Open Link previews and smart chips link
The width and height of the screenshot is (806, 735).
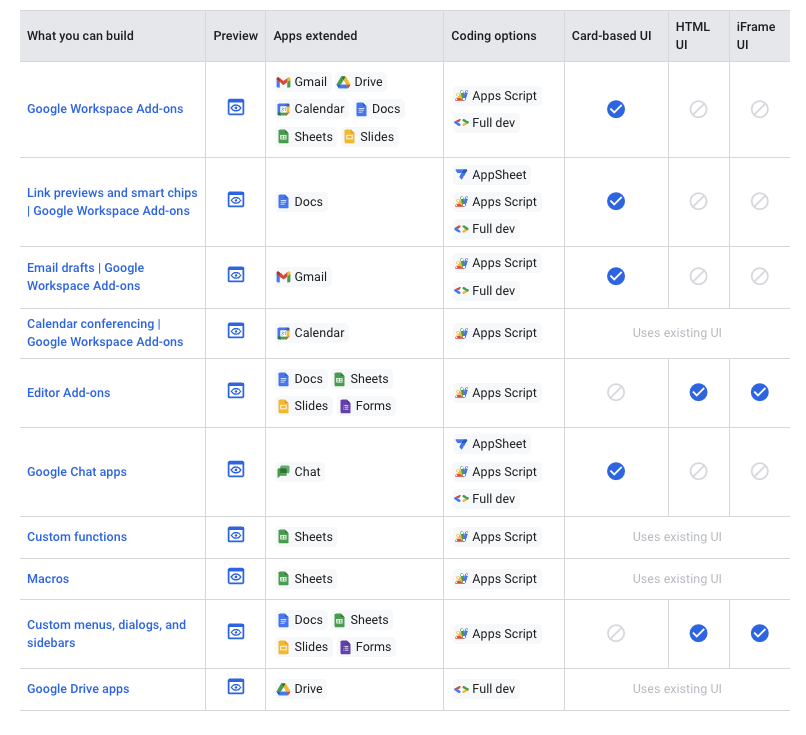coord(112,201)
